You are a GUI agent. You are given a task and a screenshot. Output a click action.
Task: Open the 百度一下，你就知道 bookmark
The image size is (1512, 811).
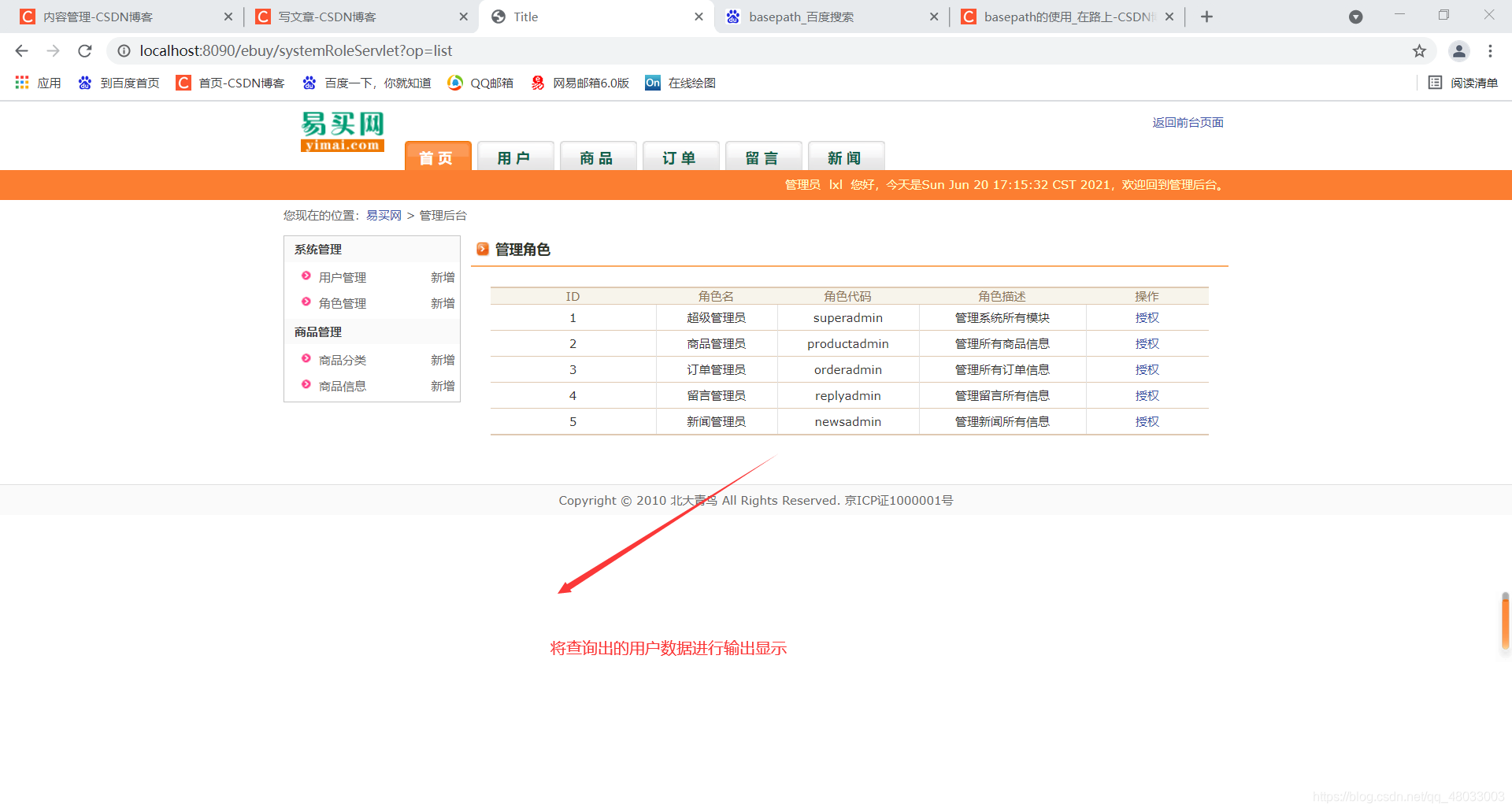[x=367, y=83]
